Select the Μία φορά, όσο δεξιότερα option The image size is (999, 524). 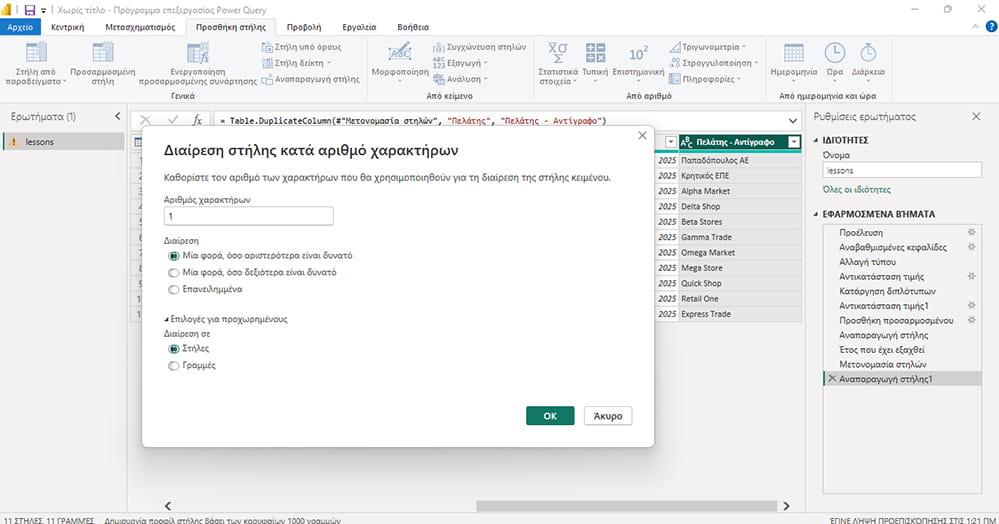point(173,273)
